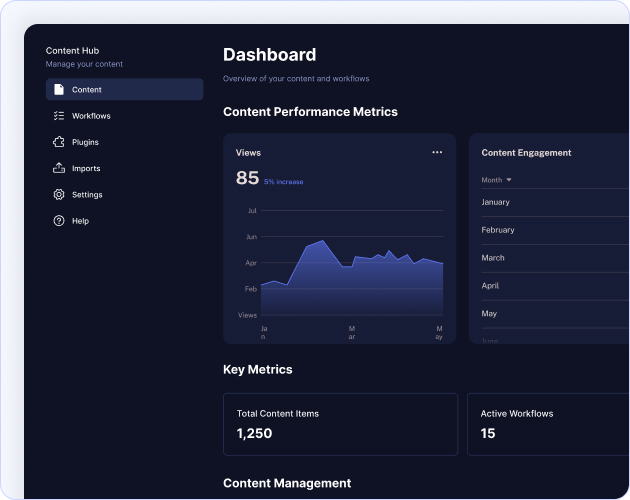
Task: Open the Help page label
Action: coord(80,221)
